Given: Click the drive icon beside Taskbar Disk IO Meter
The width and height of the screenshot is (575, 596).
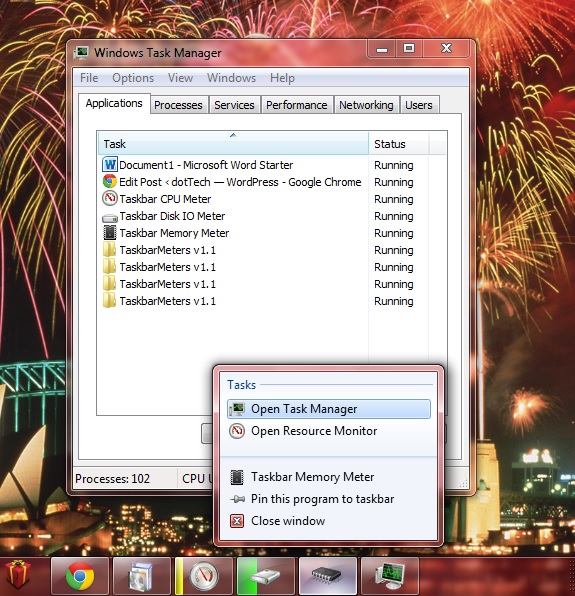Looking at the screenshot, I should click(110, 218).
